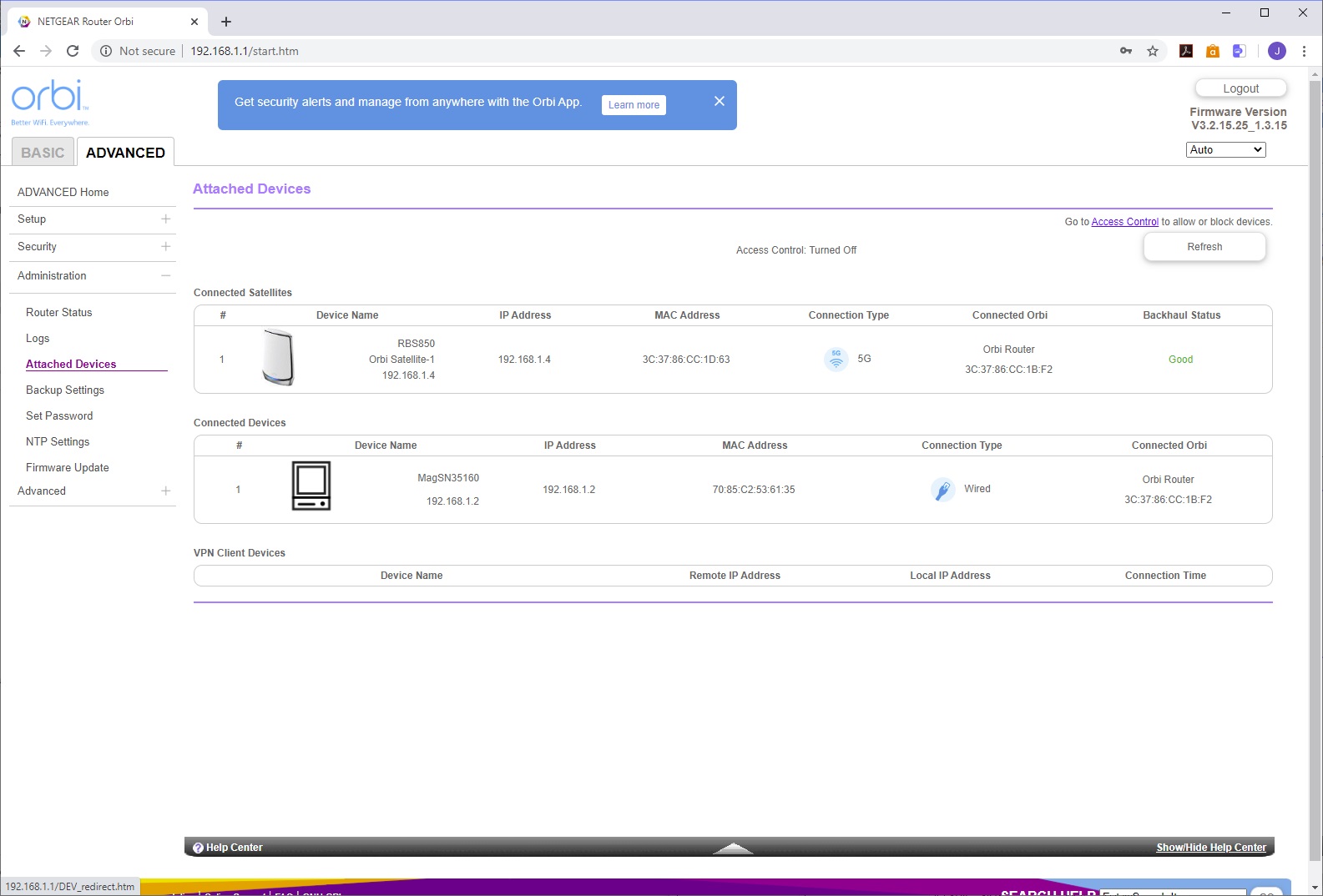1323x896 pixels.
Task: Open the saved passwords key icon
Action: [1126, 51]
